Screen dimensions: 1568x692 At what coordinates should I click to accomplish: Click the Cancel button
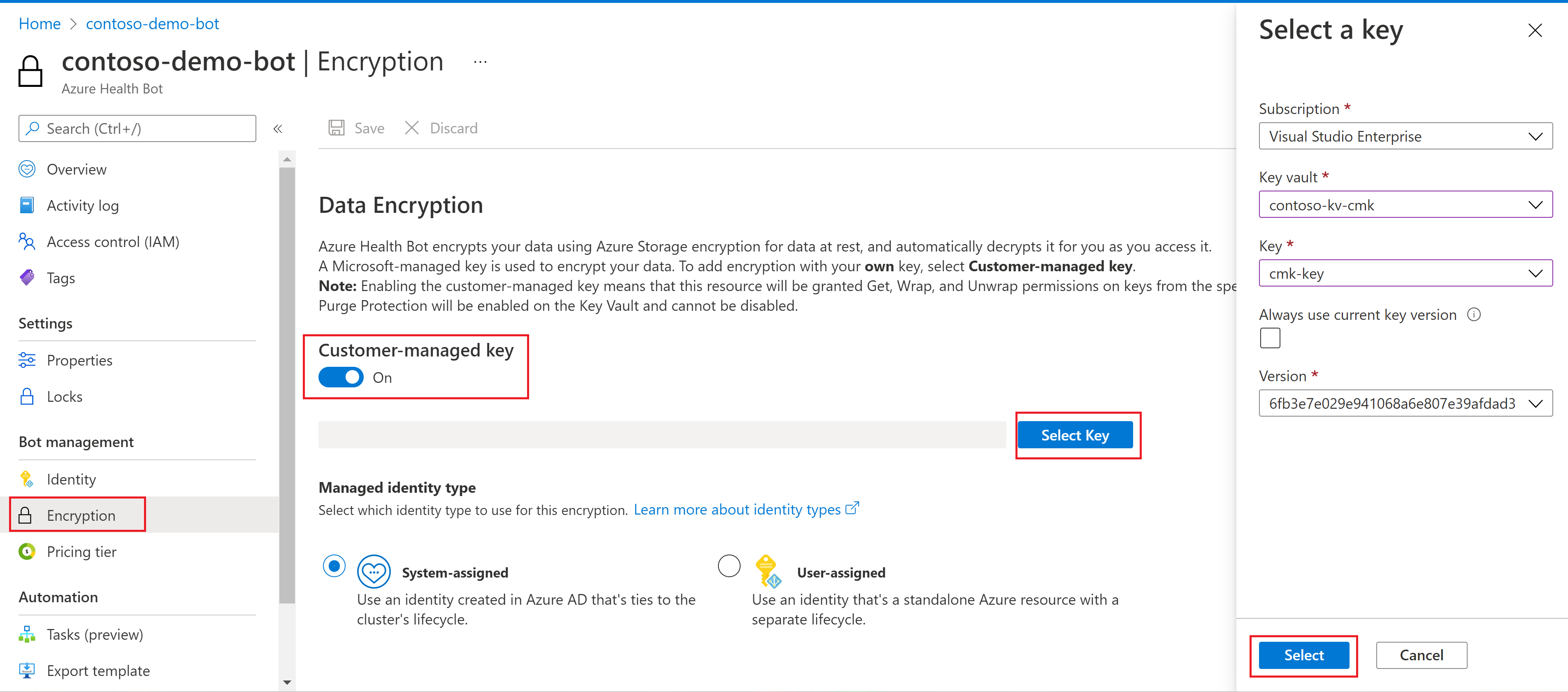[x=1421, y=655]
